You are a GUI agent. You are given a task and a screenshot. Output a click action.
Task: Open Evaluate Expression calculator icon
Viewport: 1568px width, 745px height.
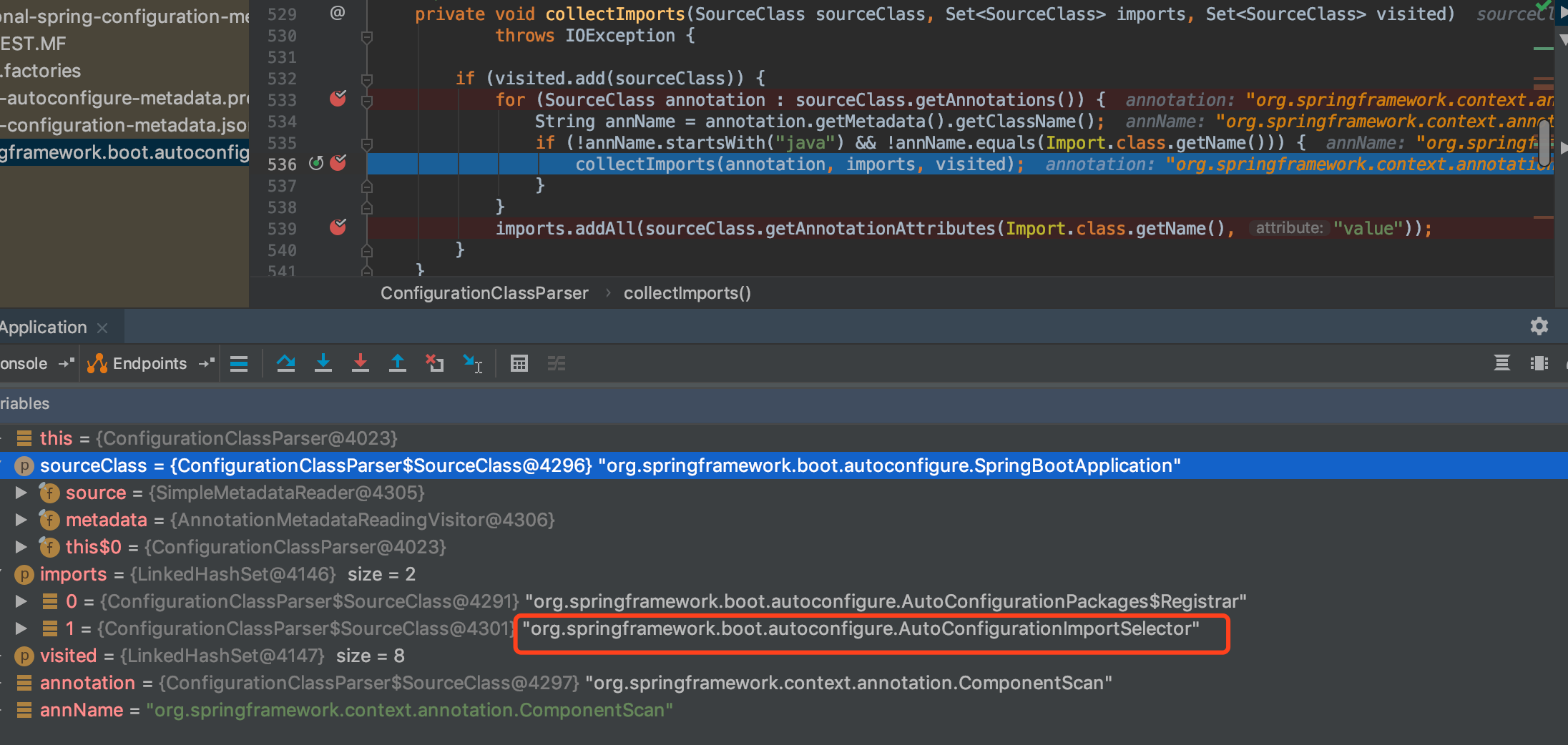point(519,364)
